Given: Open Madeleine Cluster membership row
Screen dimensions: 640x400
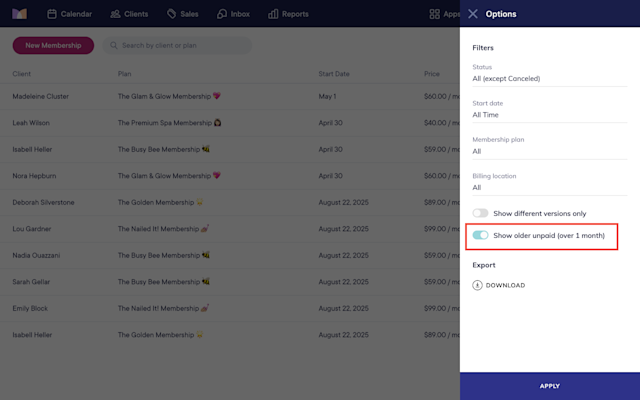Looking at the screenshot, I should 230,96.
